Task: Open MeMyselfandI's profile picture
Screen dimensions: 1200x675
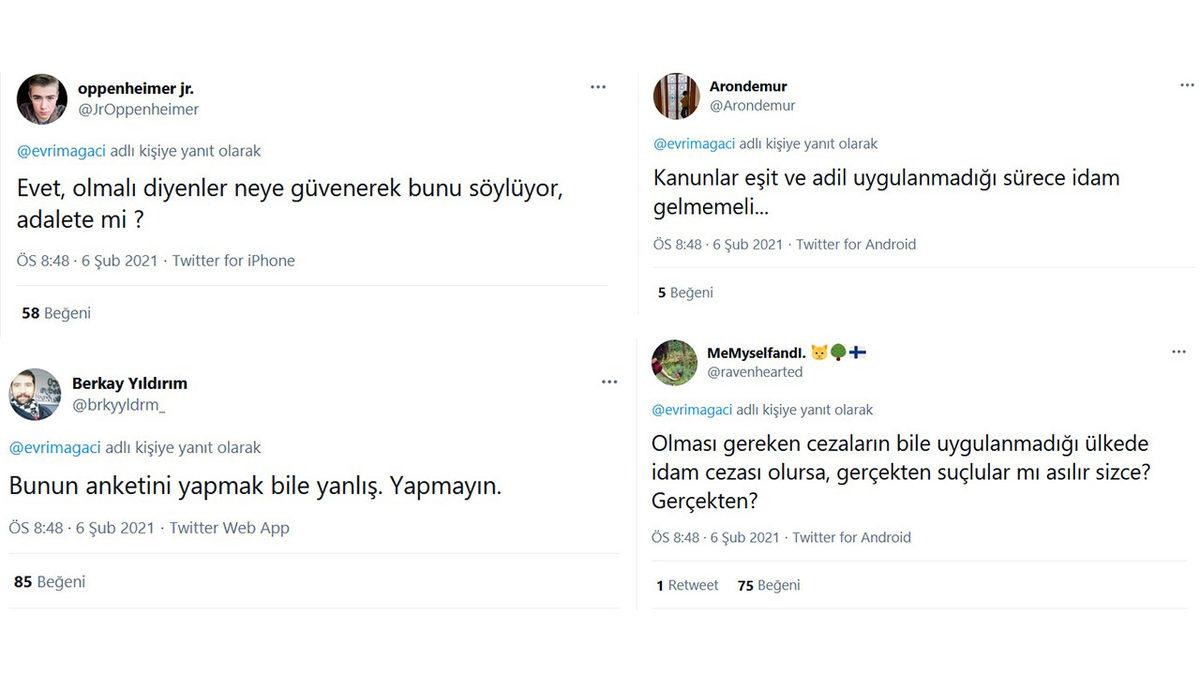Action: [x=674, y=363]
